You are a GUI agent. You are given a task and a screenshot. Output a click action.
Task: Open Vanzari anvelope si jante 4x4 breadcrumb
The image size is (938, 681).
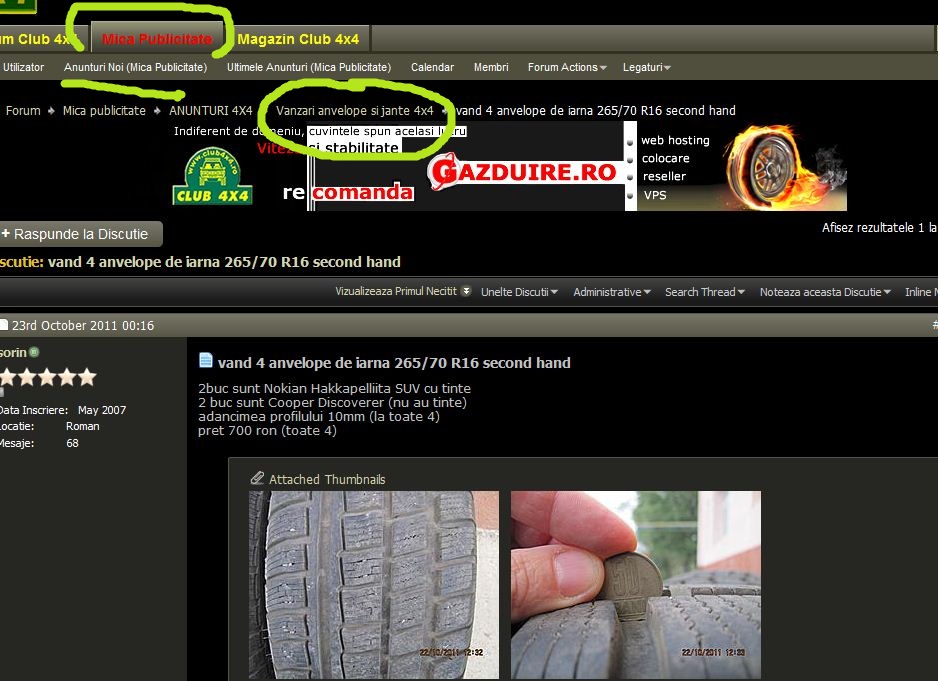pyautogui.click(x=354, y=111)
